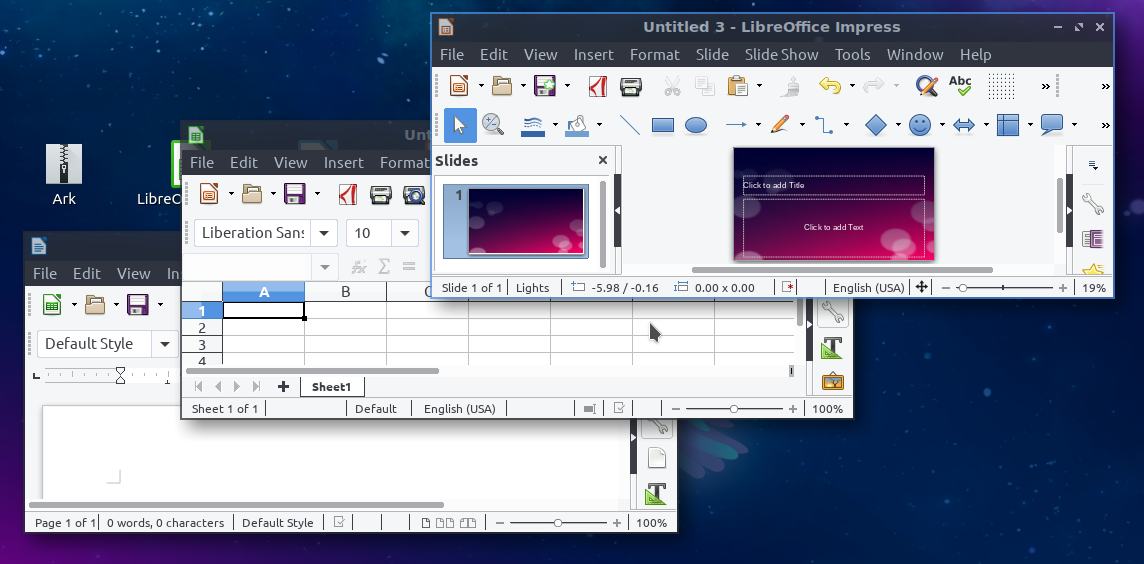1144x564 pixels.
Task: Select the Rectangle tool in Impress
Action: click(662, 125)
